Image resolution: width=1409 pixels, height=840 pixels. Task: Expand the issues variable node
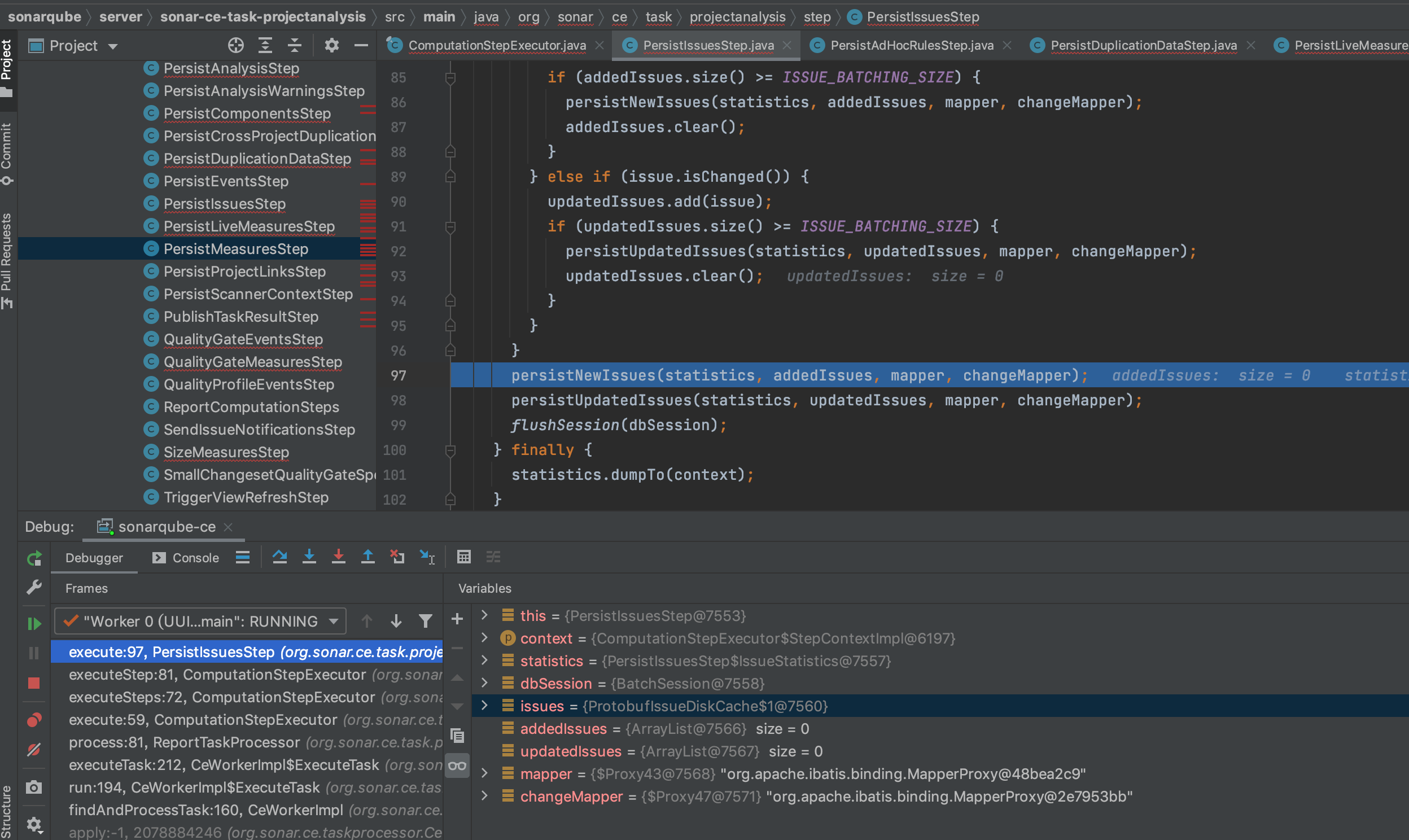click(484, 706)
